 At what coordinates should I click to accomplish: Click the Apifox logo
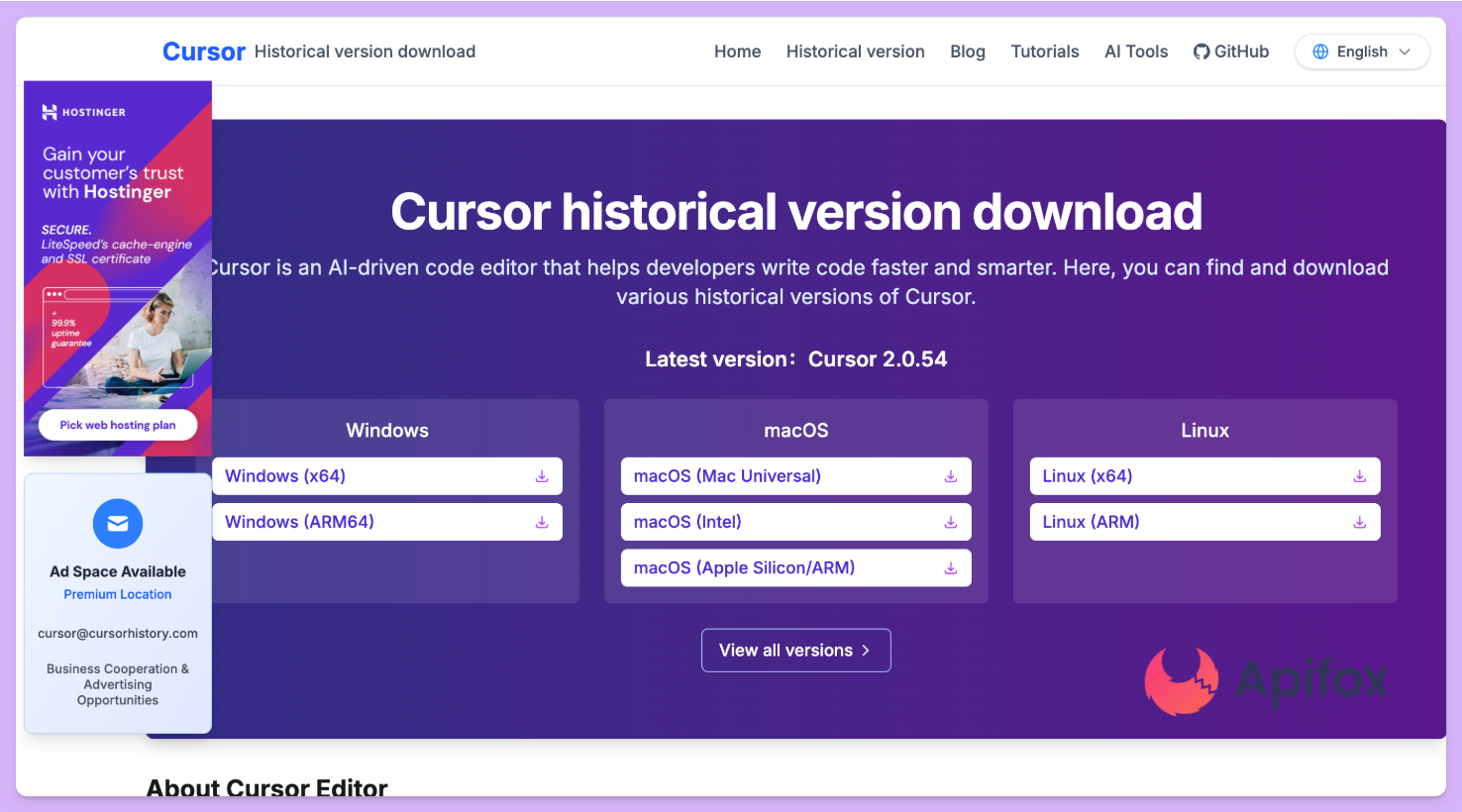(1266, 680)
